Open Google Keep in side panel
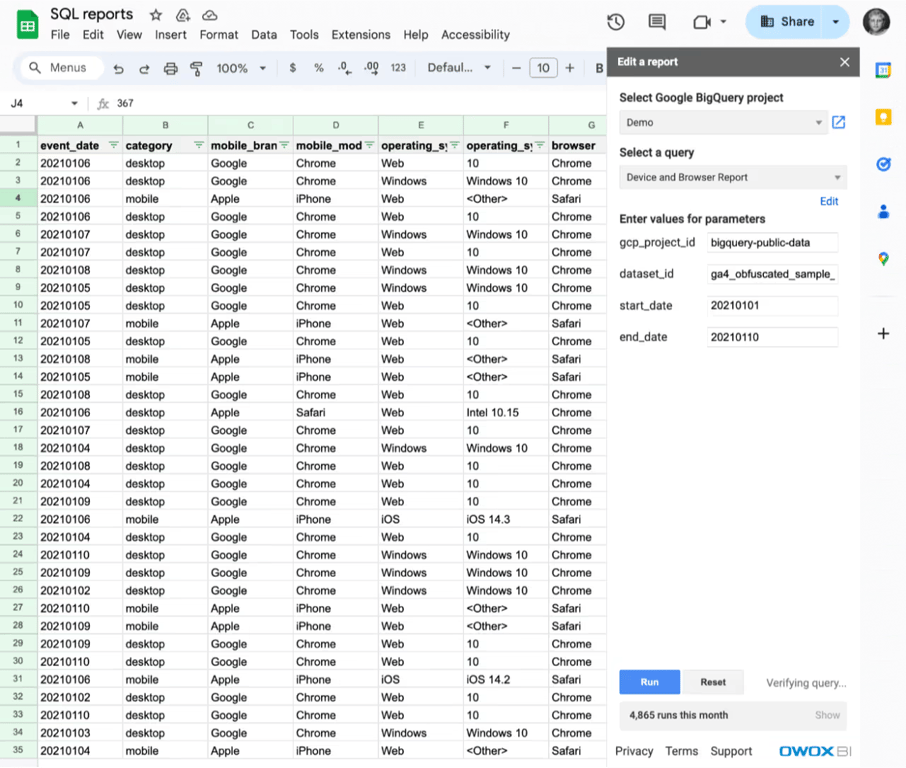Viewport: 906px width, 768px height. [x=883, y=117]
